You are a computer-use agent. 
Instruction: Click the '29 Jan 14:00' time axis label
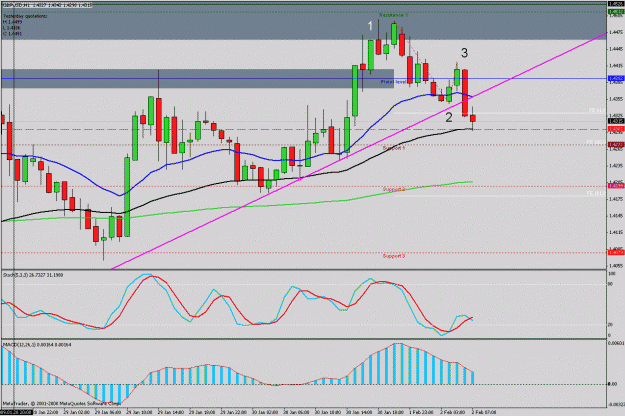[x=171, y=412]
